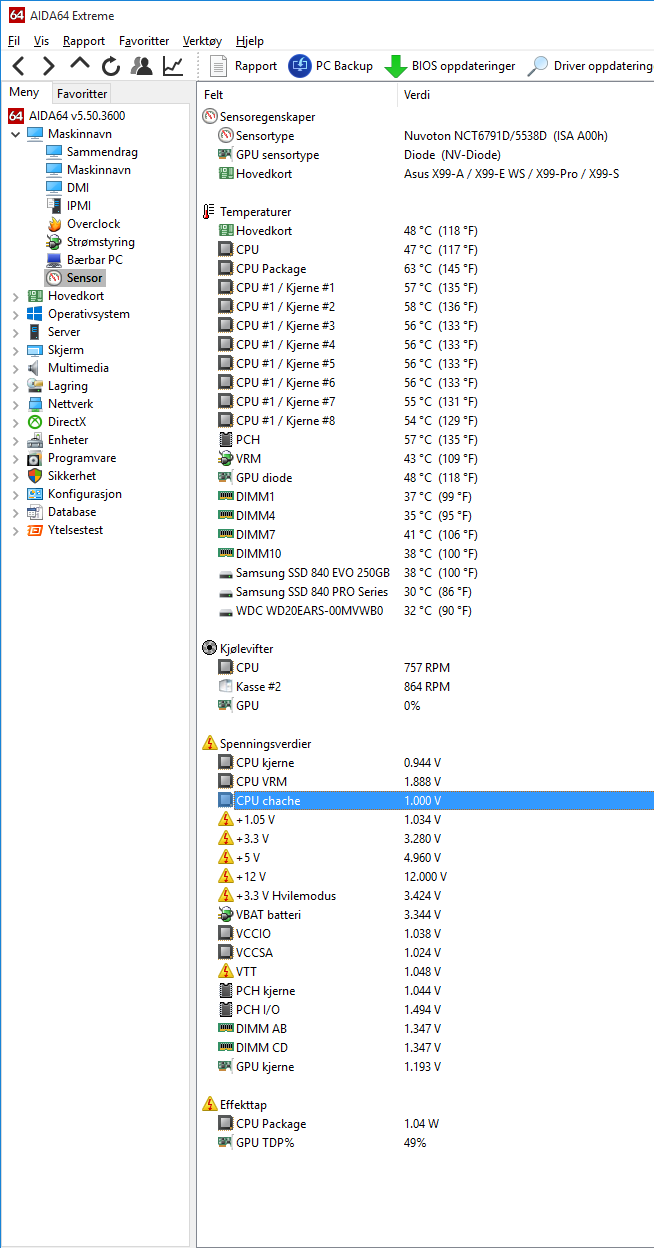This screenshot has width=654, height=1248.
Task: Click the Enheter tree icon
Action: click(36, 440)
